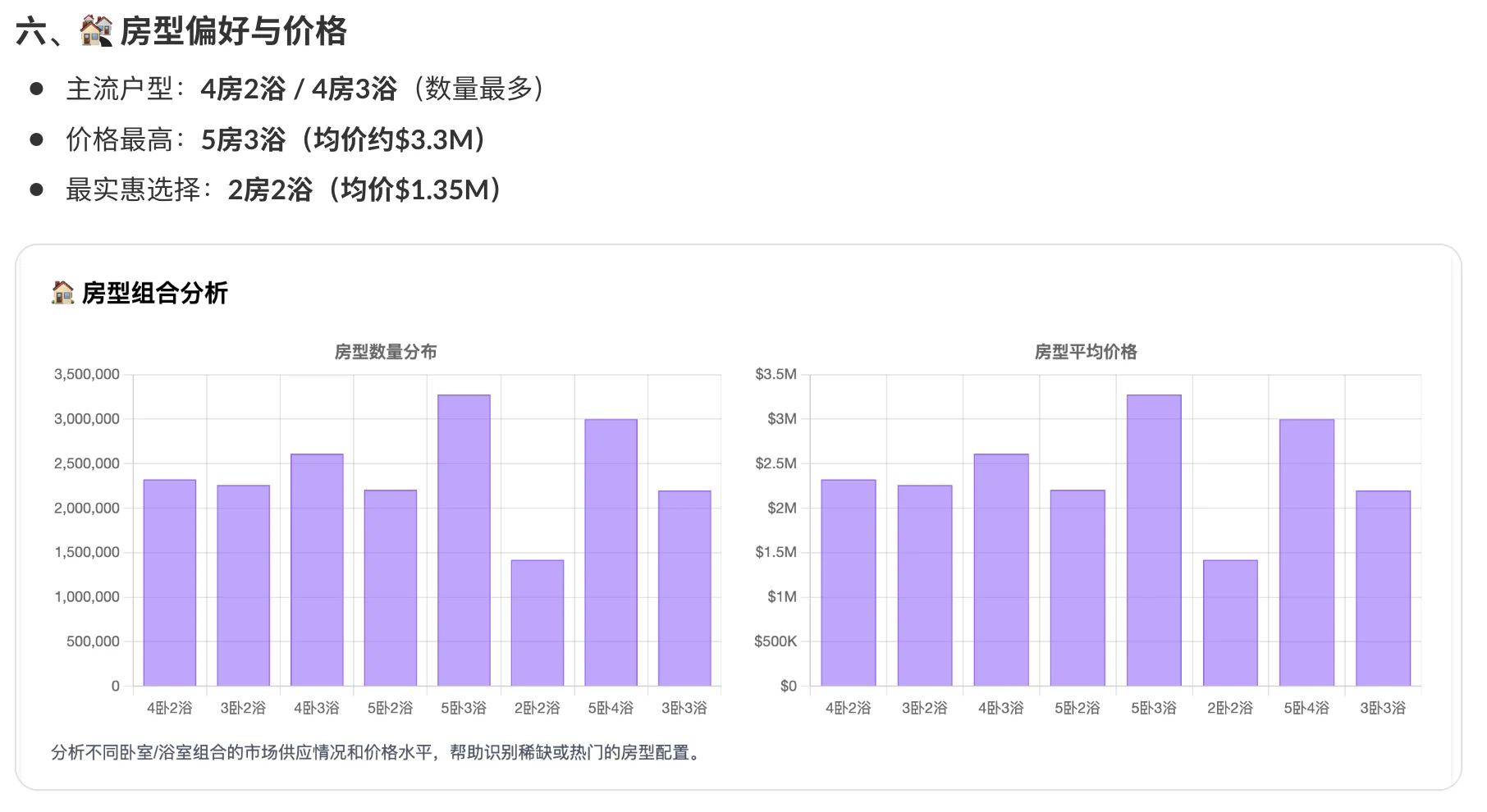1487x812 pixels.
Task: Click the $500K y-axis label
Action: tap(776, 641)
